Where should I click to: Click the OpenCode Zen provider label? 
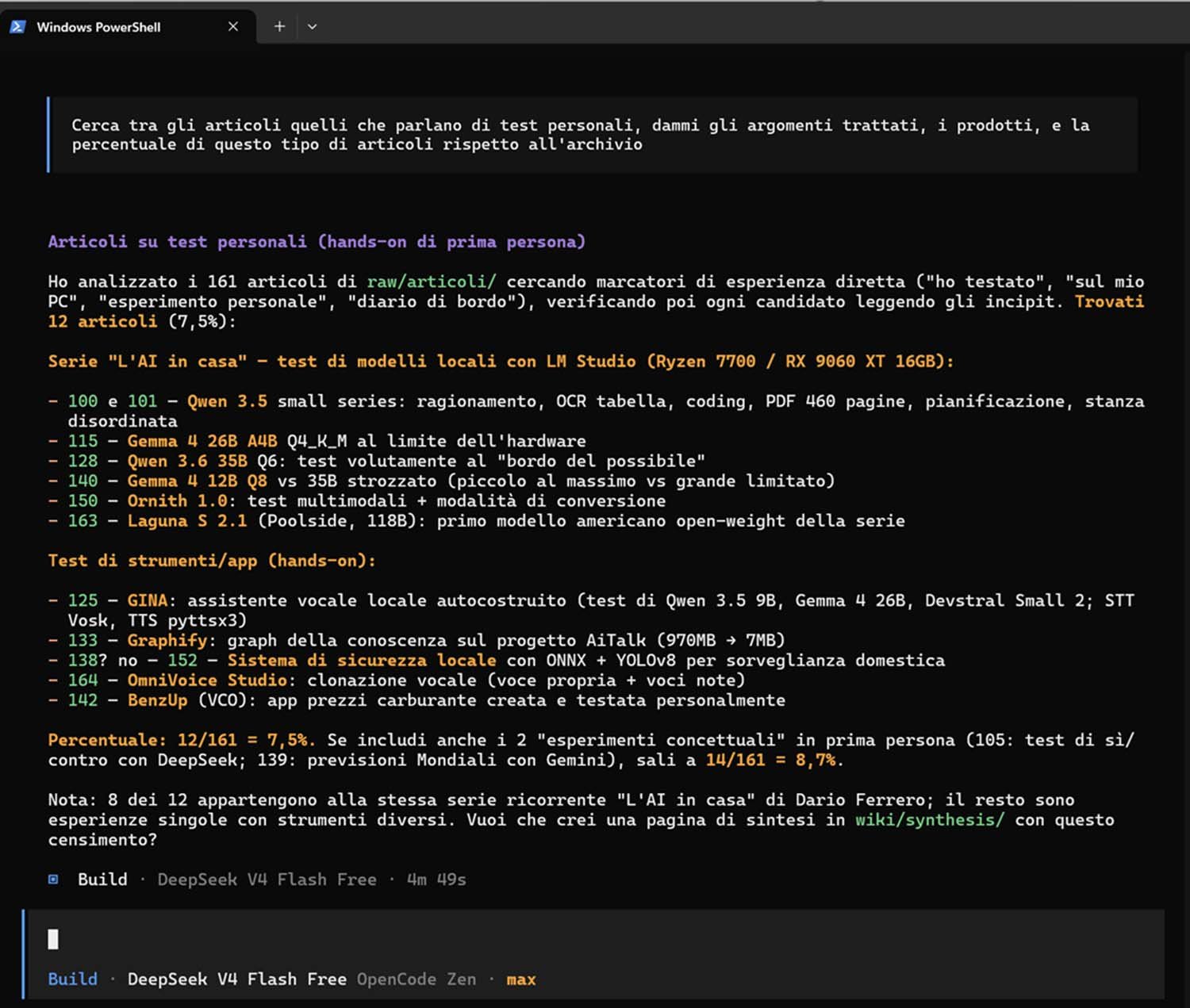[x=416, y=979]
